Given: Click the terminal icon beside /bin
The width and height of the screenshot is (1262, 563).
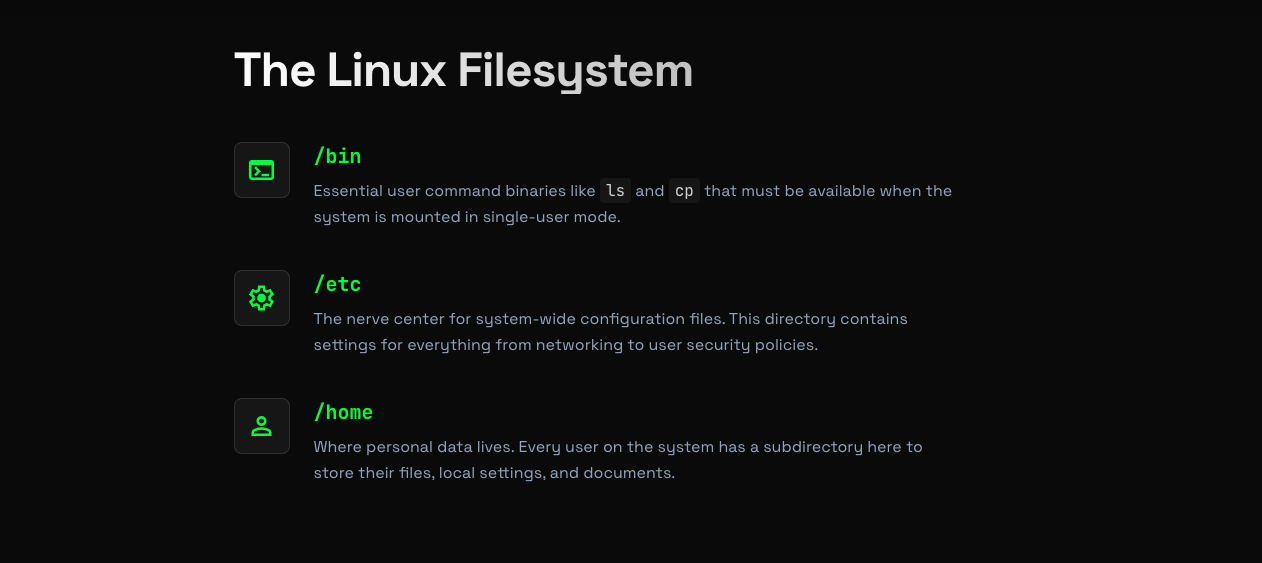Looking at the screenshot, I should tap(262, 170).
